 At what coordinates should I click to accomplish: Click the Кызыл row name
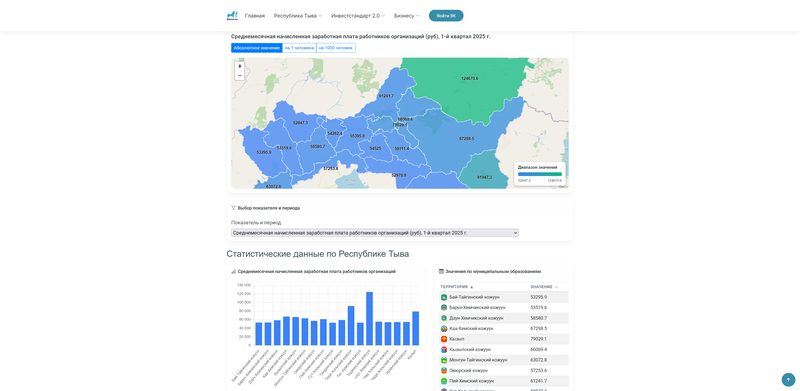click(457, 339)
